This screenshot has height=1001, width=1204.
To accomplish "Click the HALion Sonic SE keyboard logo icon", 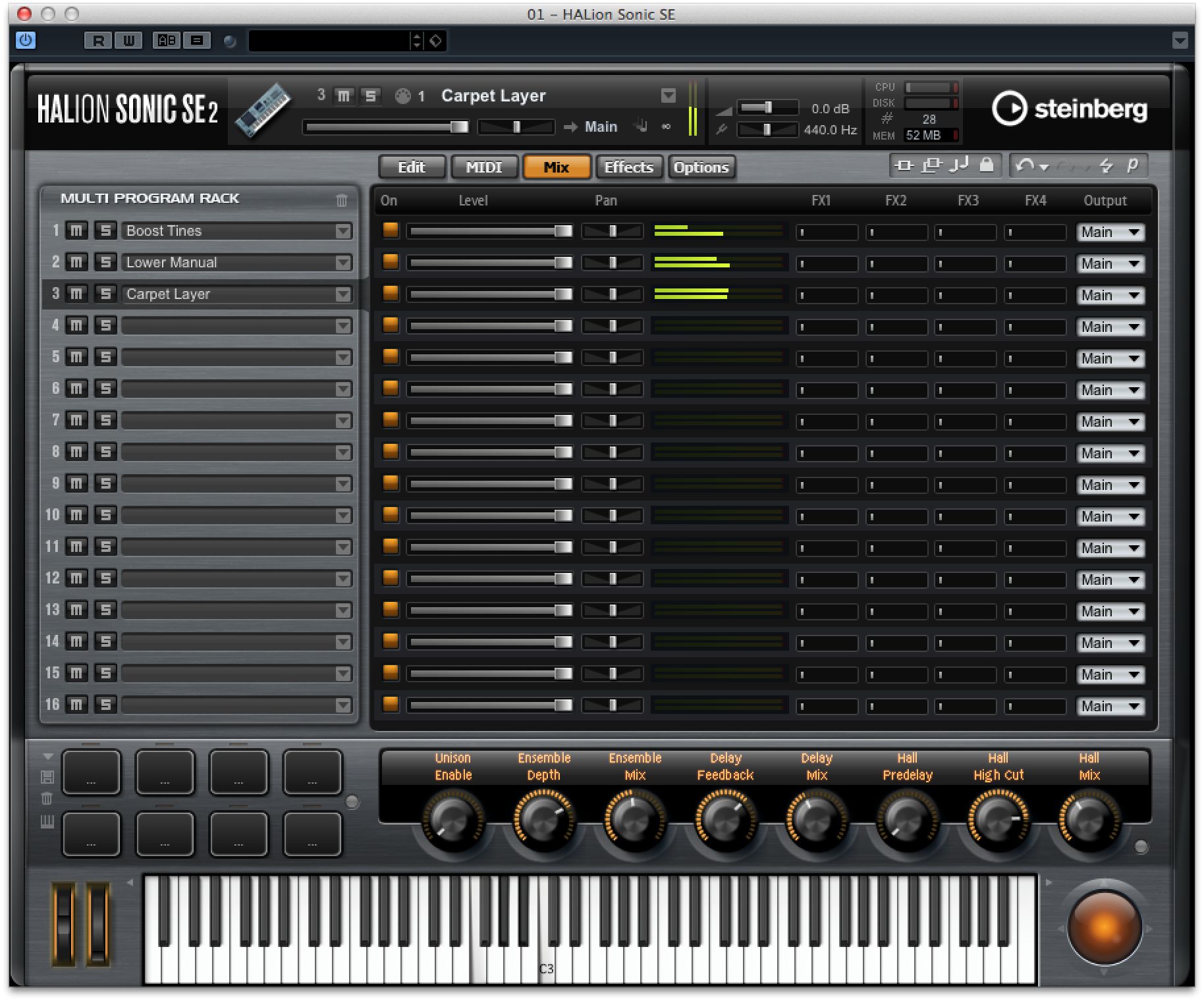I will (x=264, y=109).
